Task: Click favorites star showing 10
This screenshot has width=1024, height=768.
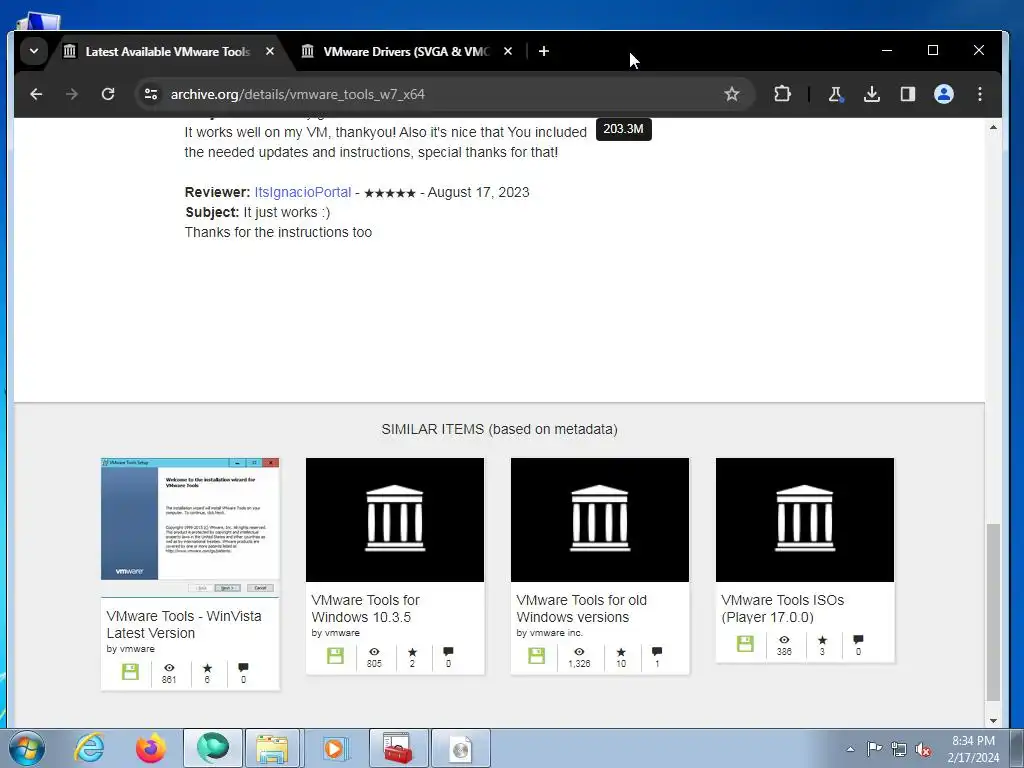Action: [621, 652]
